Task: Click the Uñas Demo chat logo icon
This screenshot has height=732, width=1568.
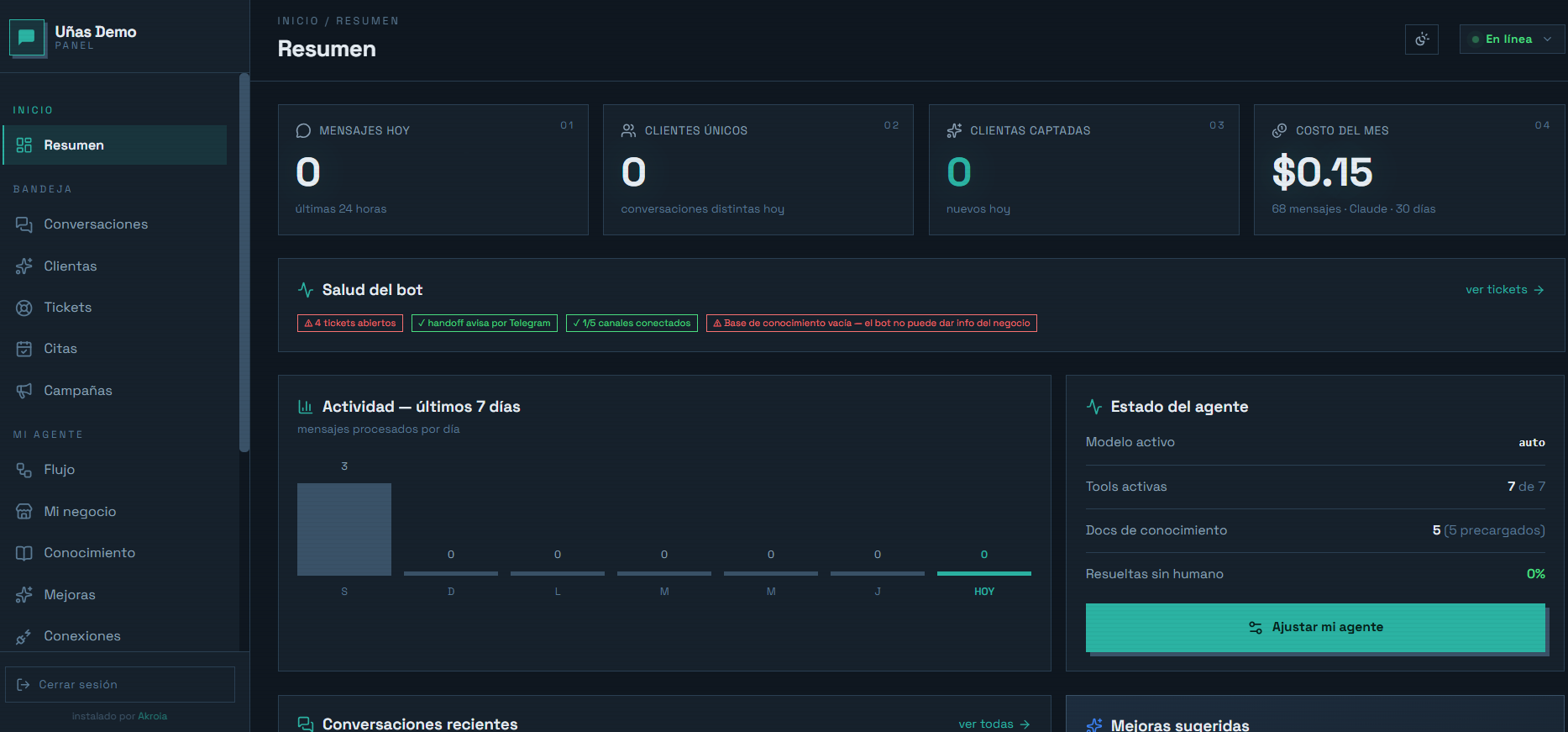Action: [x=27, y=38]
